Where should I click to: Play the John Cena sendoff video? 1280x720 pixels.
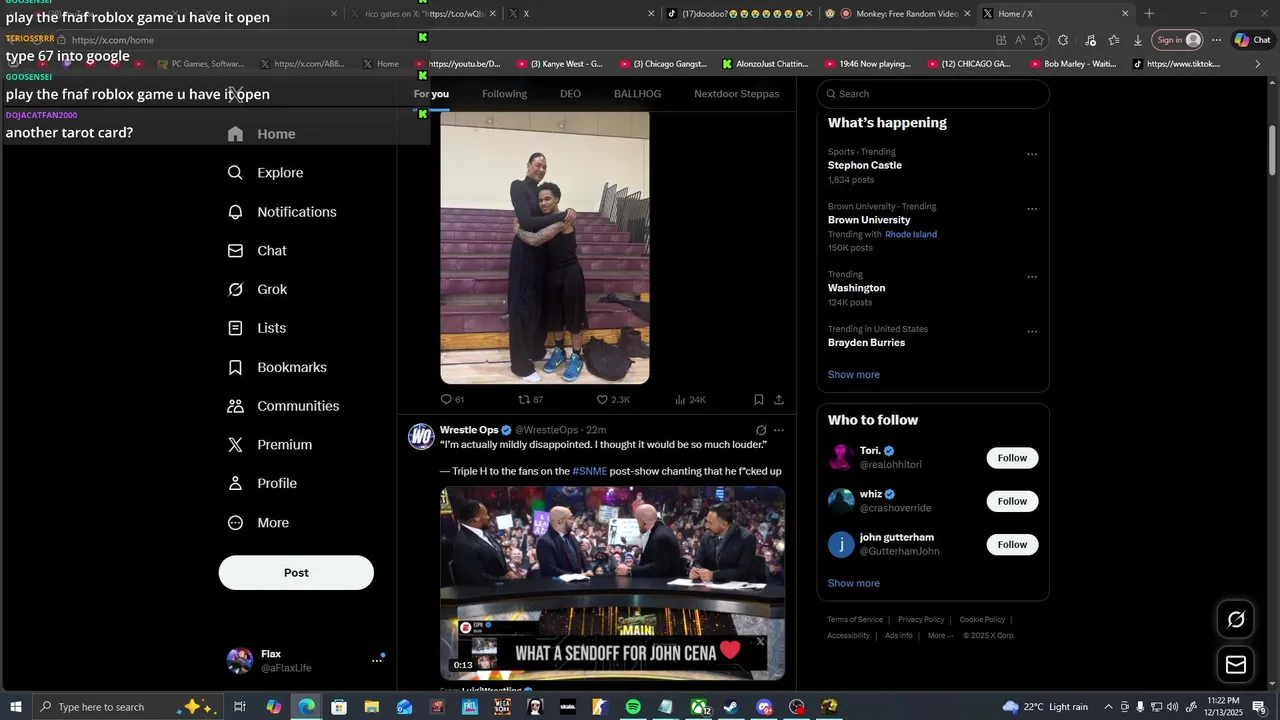tap(612, 584)
